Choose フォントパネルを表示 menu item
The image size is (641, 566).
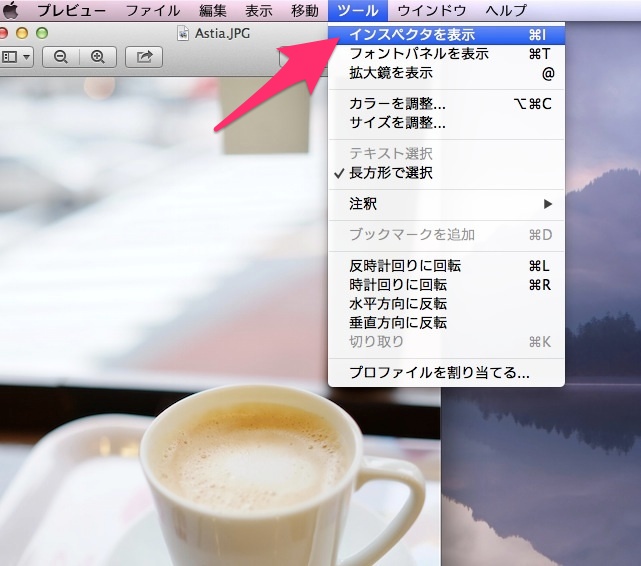tap(446, 54)
